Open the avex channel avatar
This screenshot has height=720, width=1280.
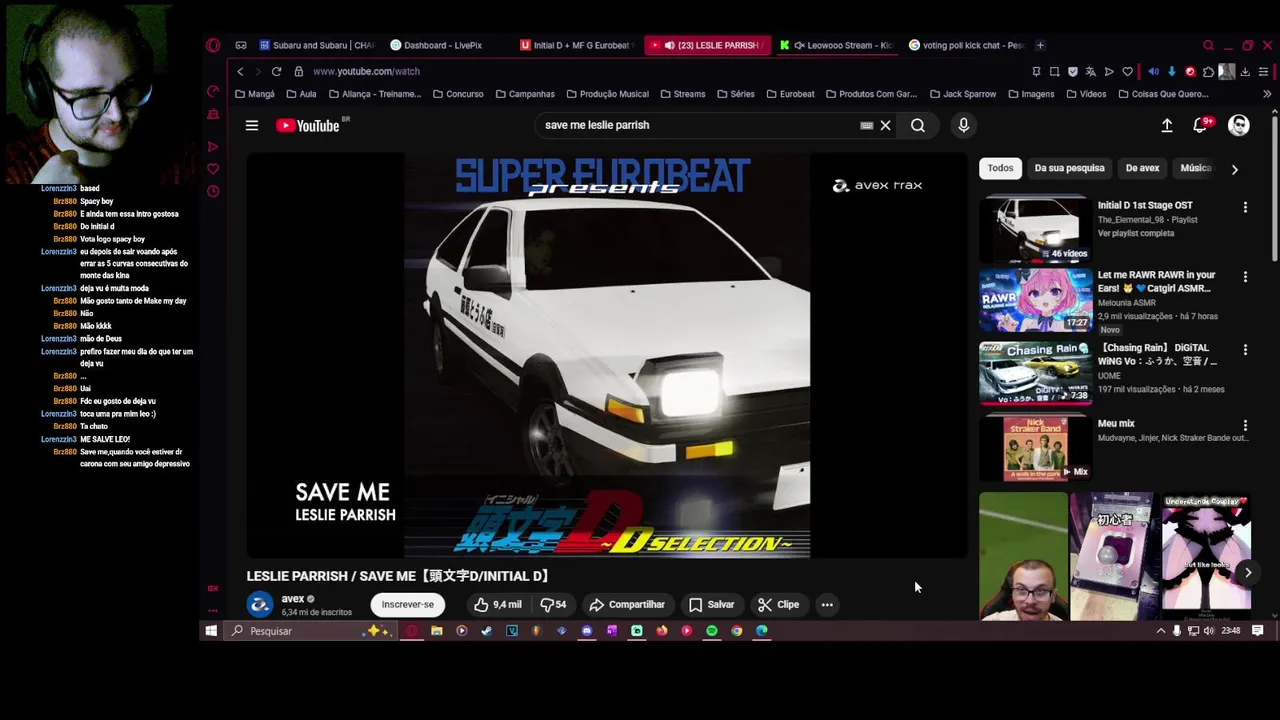(x=260, y=604)
